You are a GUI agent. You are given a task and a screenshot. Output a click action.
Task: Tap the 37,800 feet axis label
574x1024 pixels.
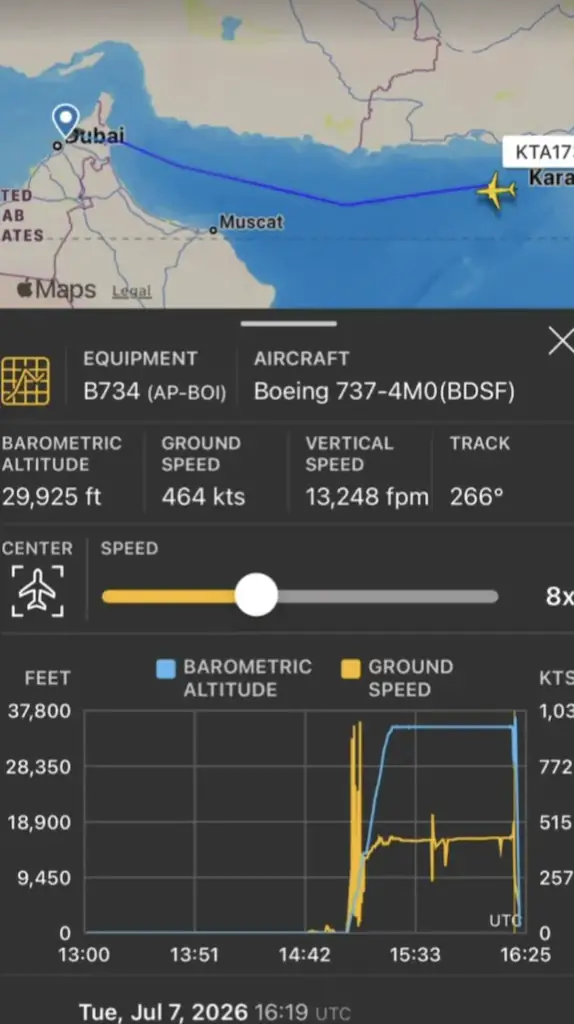click(39, 711)
